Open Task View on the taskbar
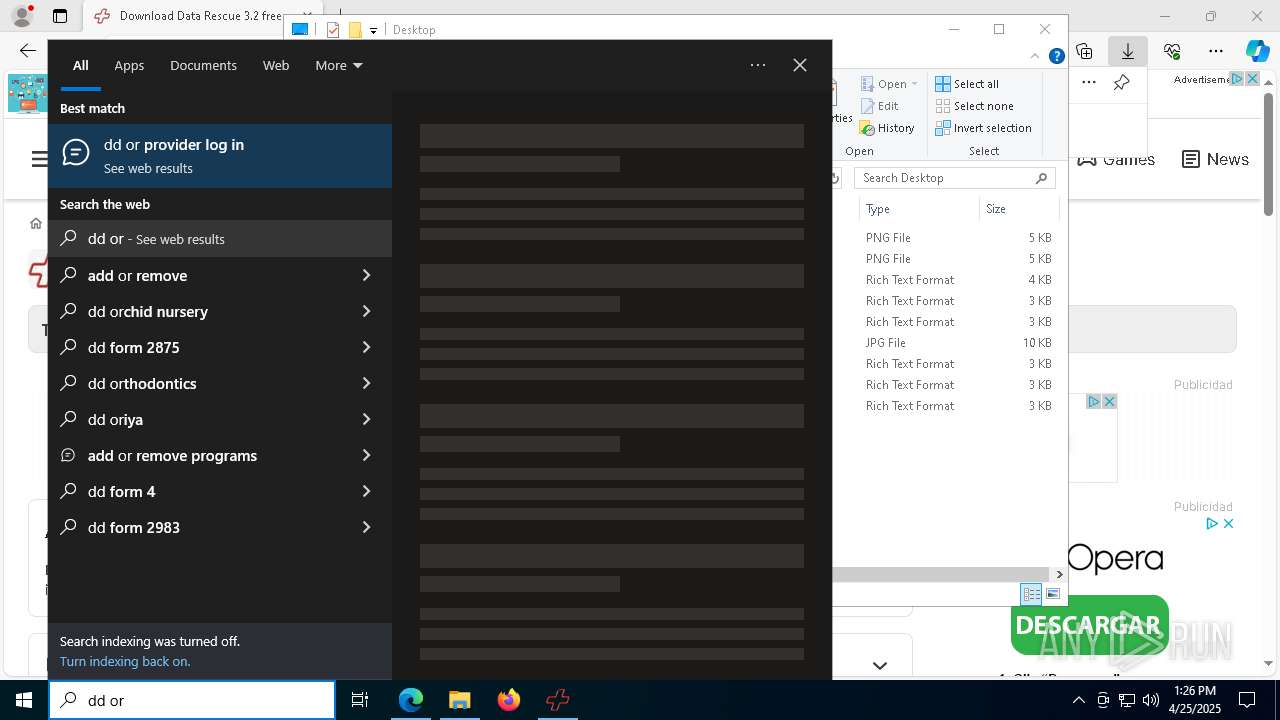The image size is (1280, 720). point(360,700)
